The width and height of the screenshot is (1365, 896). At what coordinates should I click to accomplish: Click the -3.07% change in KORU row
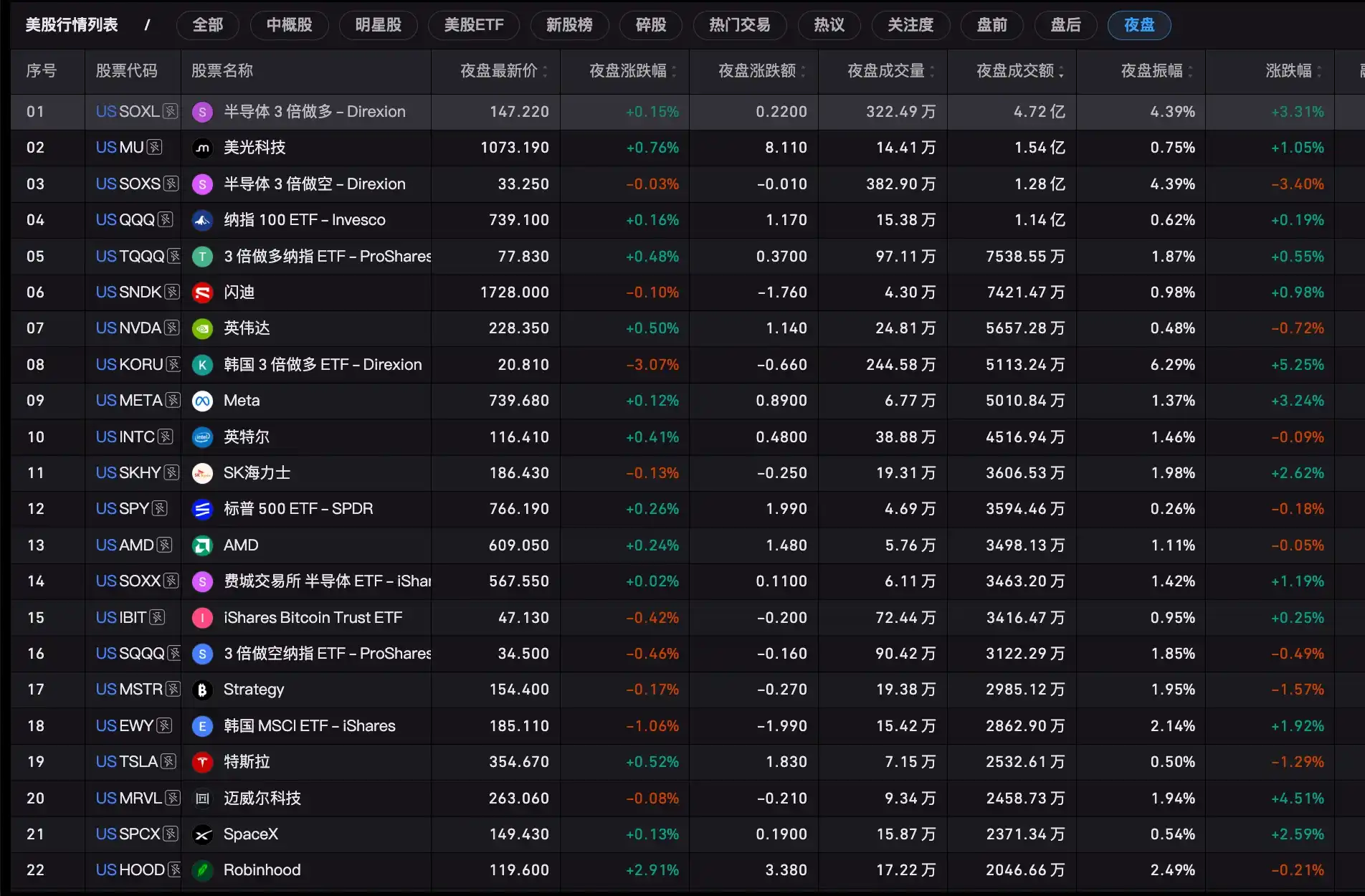[x=652, y=365]
